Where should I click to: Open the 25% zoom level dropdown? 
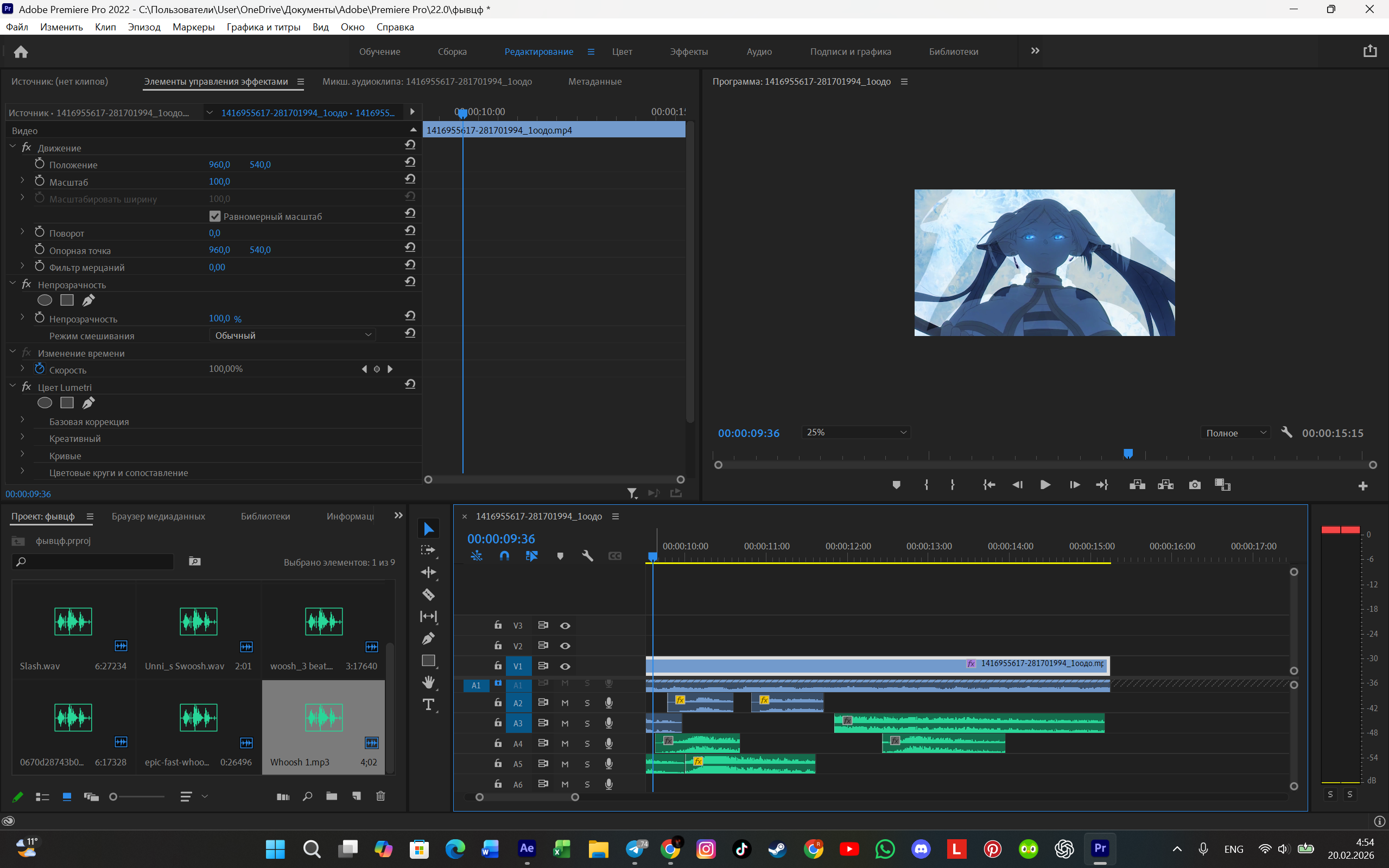coord(856,432)
